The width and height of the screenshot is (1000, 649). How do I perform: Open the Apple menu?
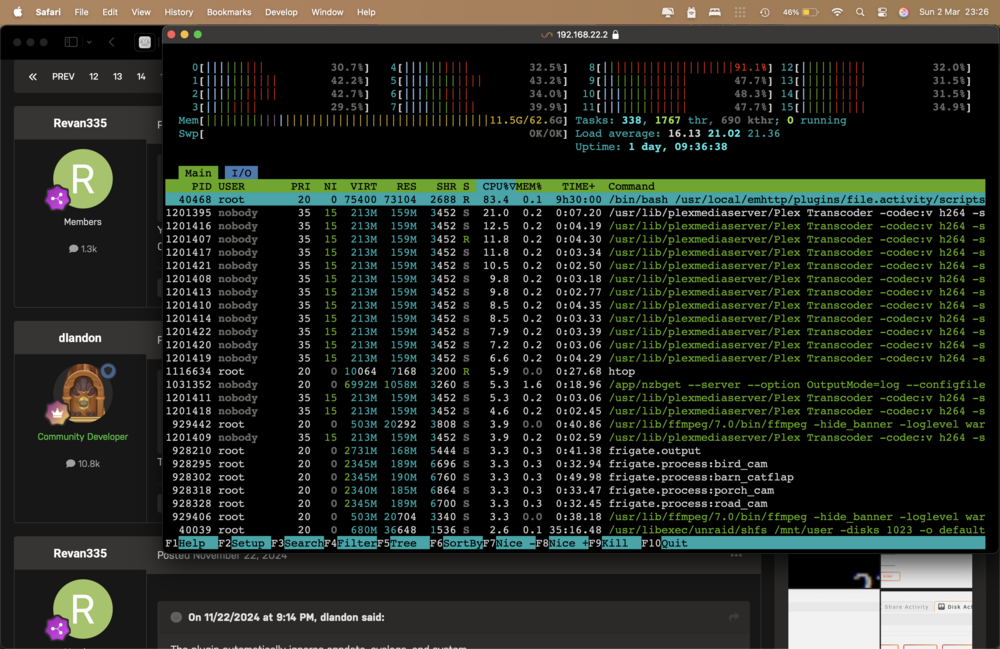click(17, 11)
